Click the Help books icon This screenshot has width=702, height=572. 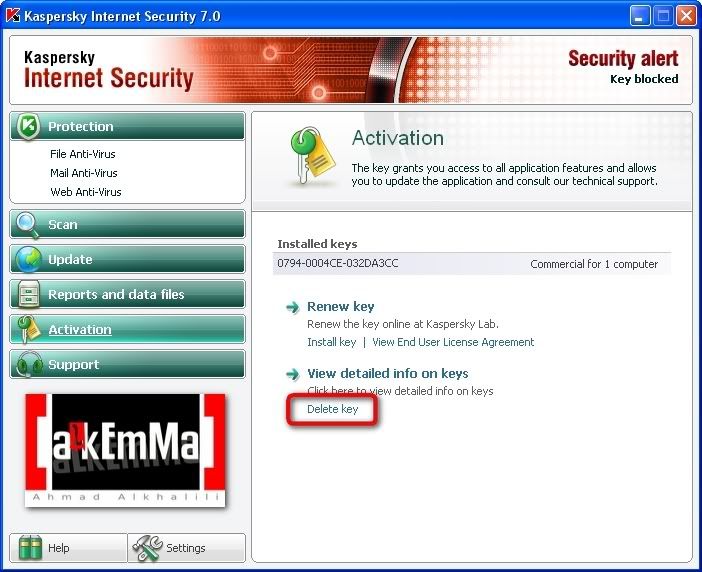[x=30, y=548]
